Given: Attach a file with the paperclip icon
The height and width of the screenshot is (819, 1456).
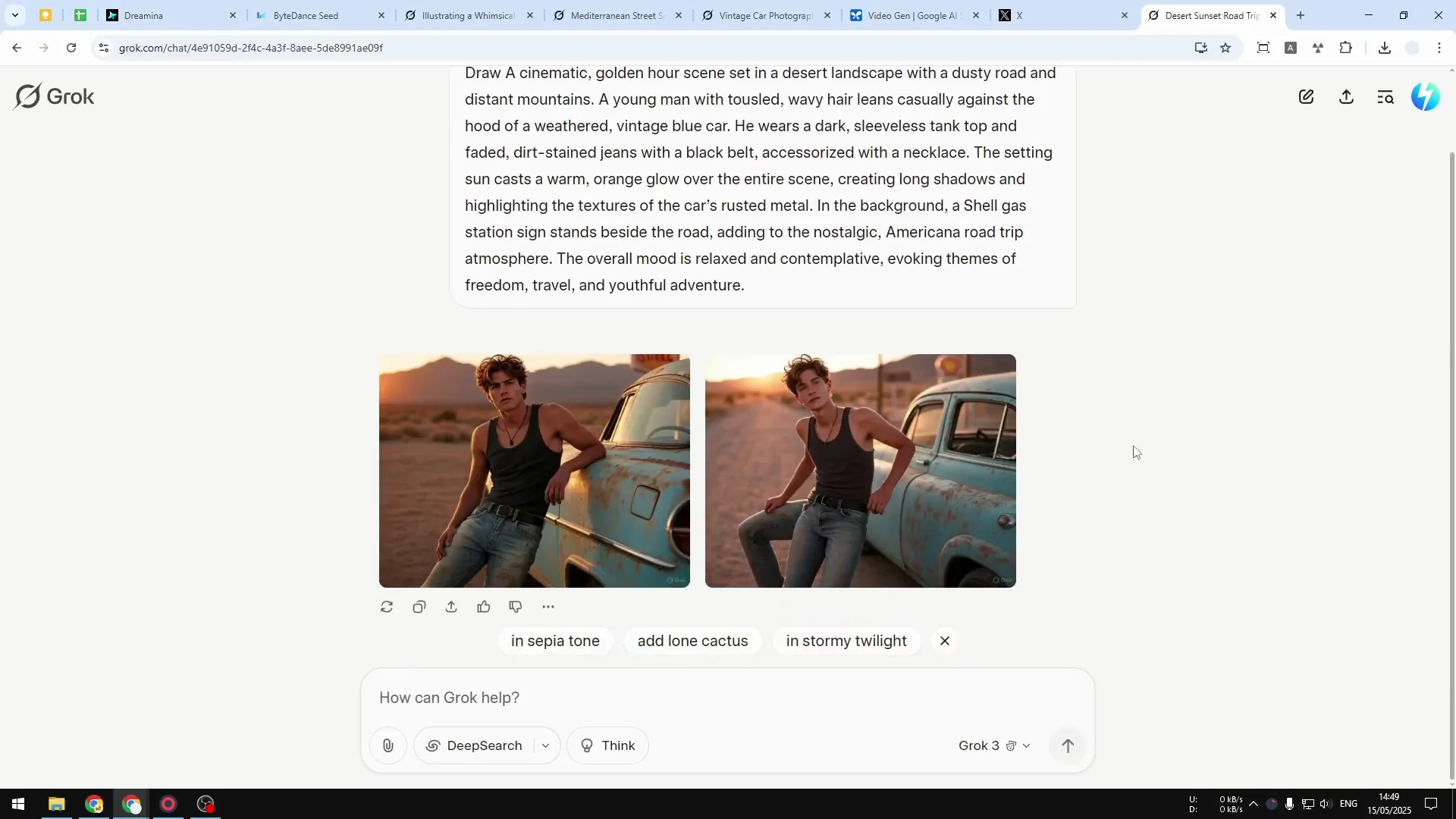Looking at the screenshot, I should (388, 745).
